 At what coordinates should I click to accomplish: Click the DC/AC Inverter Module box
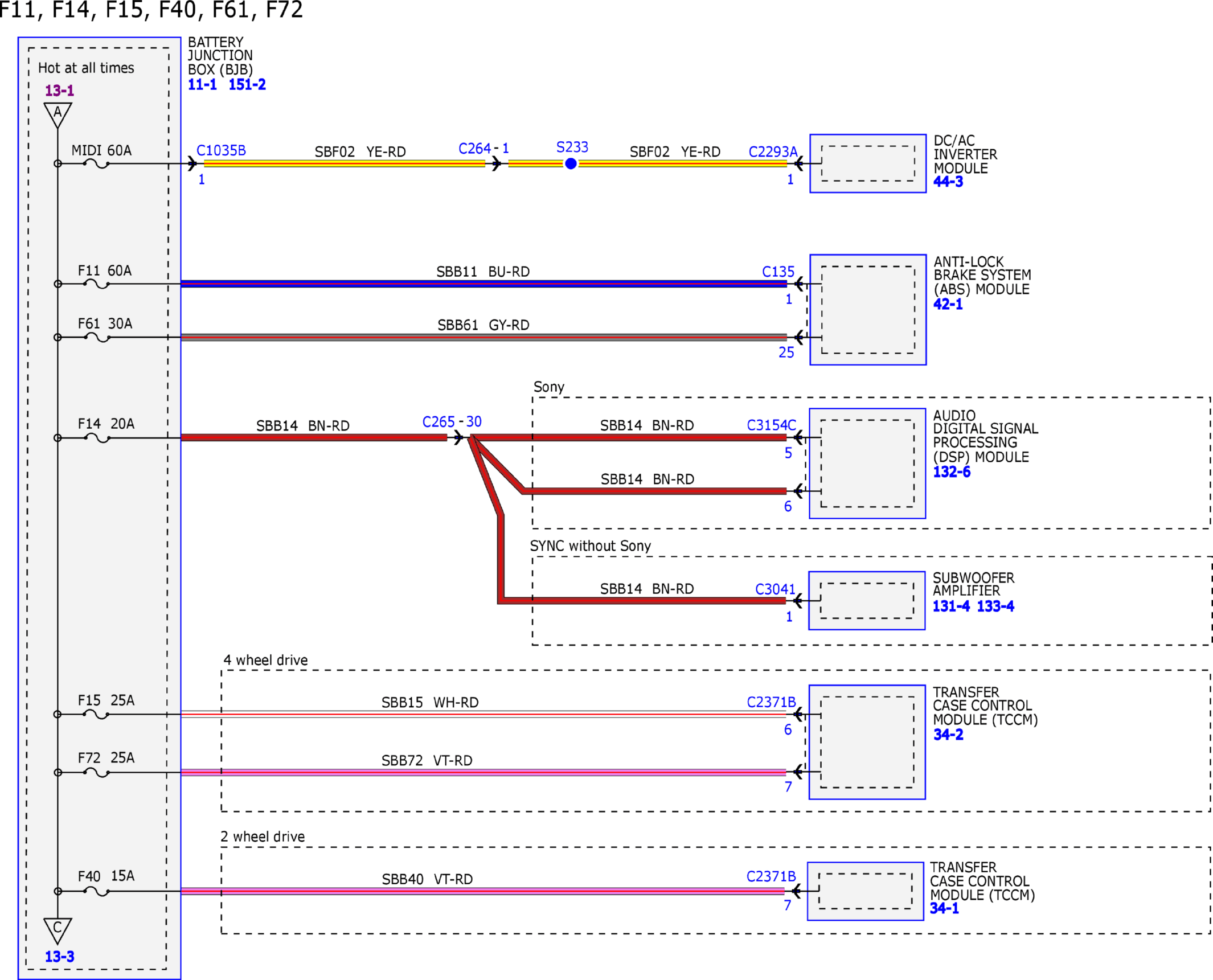coord(868,164)
